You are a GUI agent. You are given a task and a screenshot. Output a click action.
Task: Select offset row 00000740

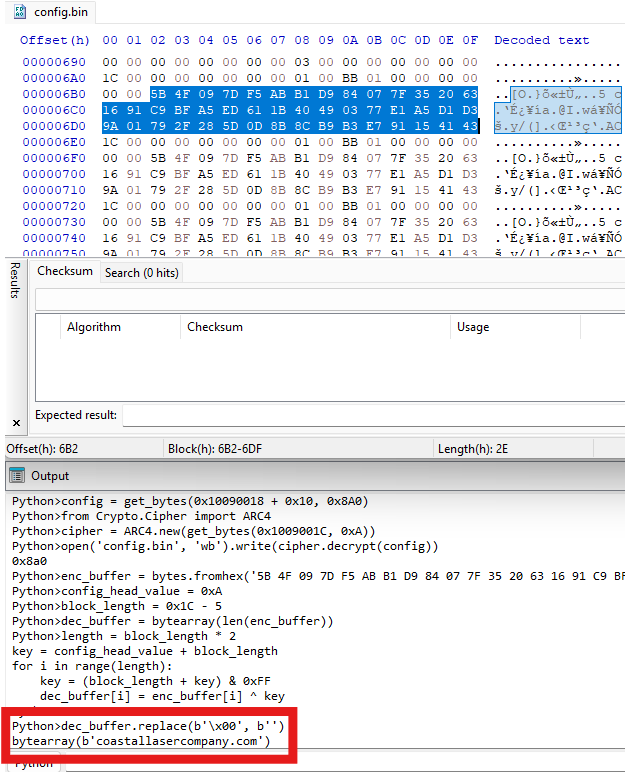(54, 238)
